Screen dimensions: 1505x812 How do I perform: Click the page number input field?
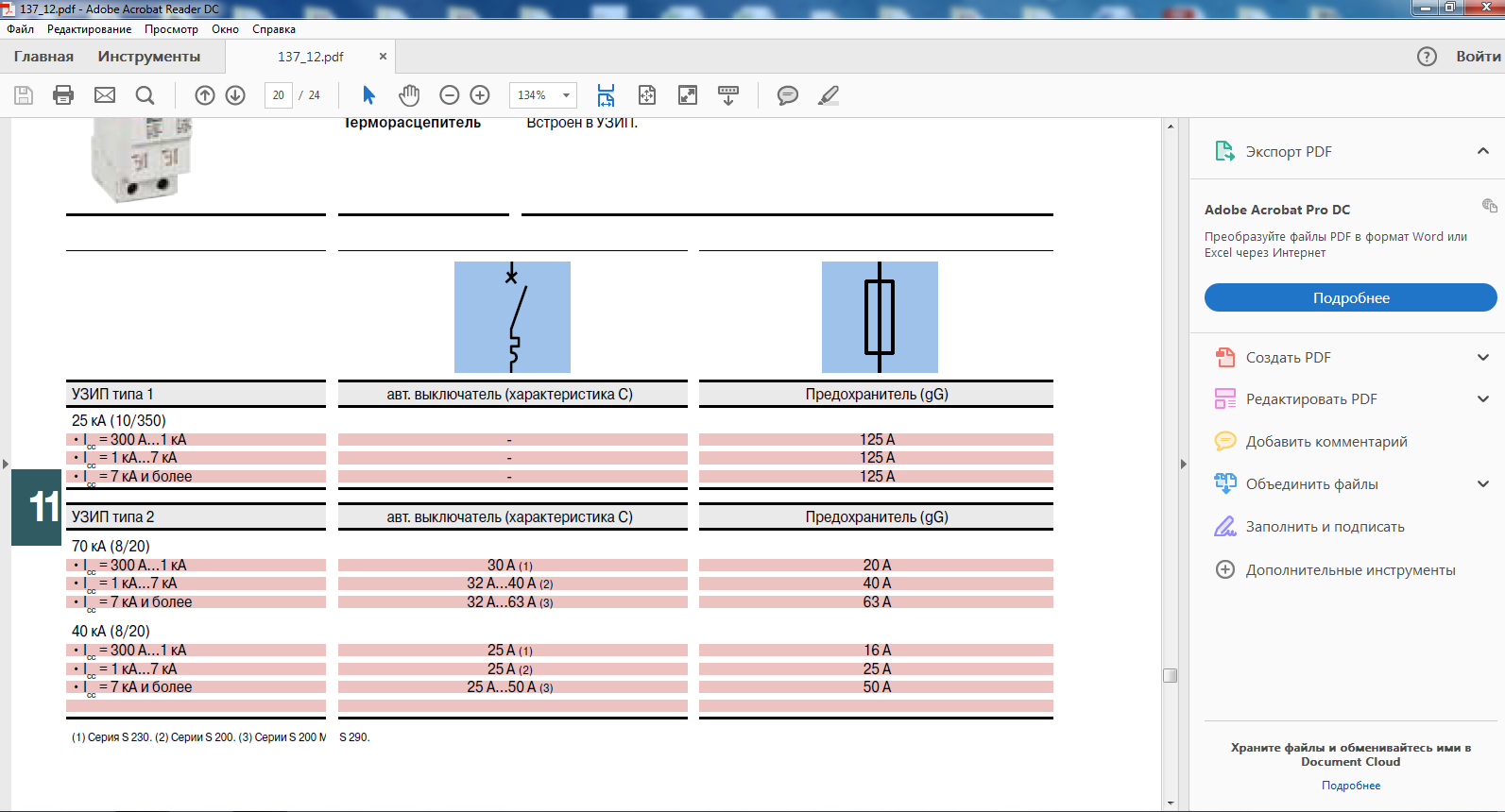(x=278, y=95)
